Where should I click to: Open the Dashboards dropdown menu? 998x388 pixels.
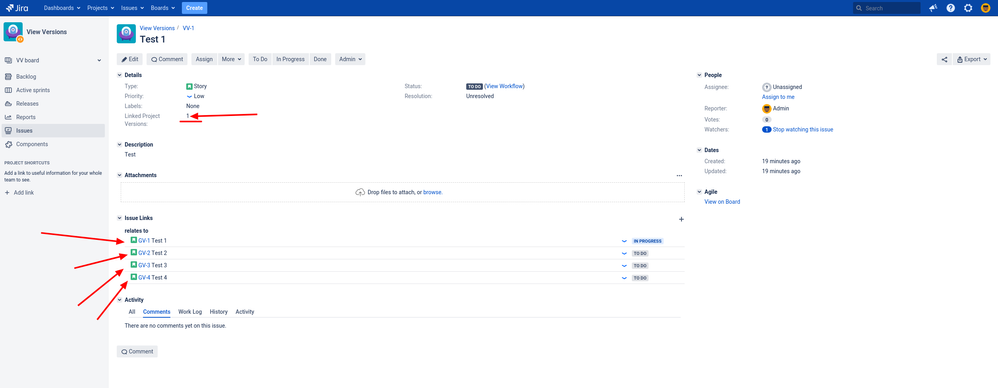(62, 8)
